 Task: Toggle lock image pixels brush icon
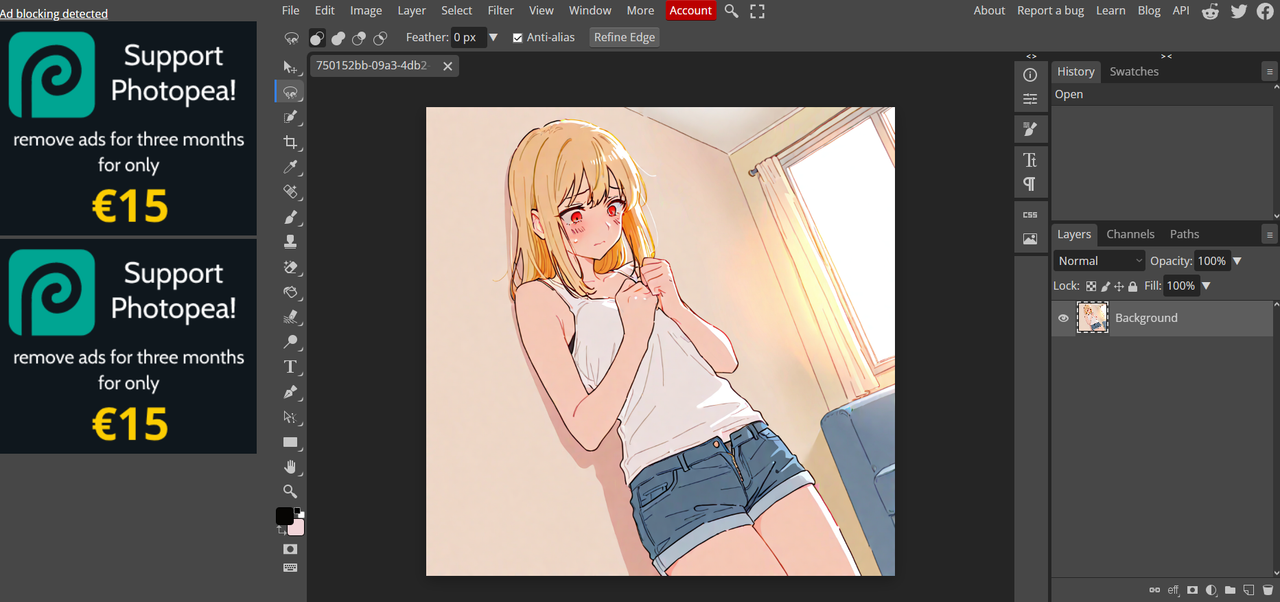(1105, 286)
